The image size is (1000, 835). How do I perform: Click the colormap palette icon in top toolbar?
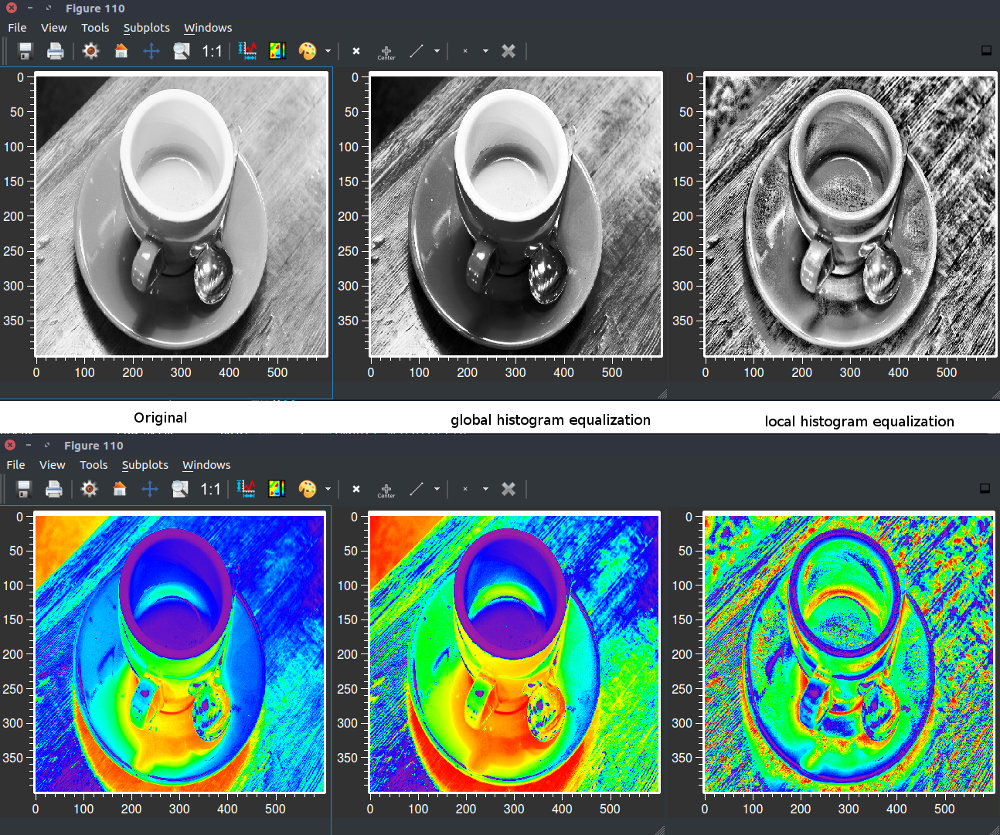(307, 51)
